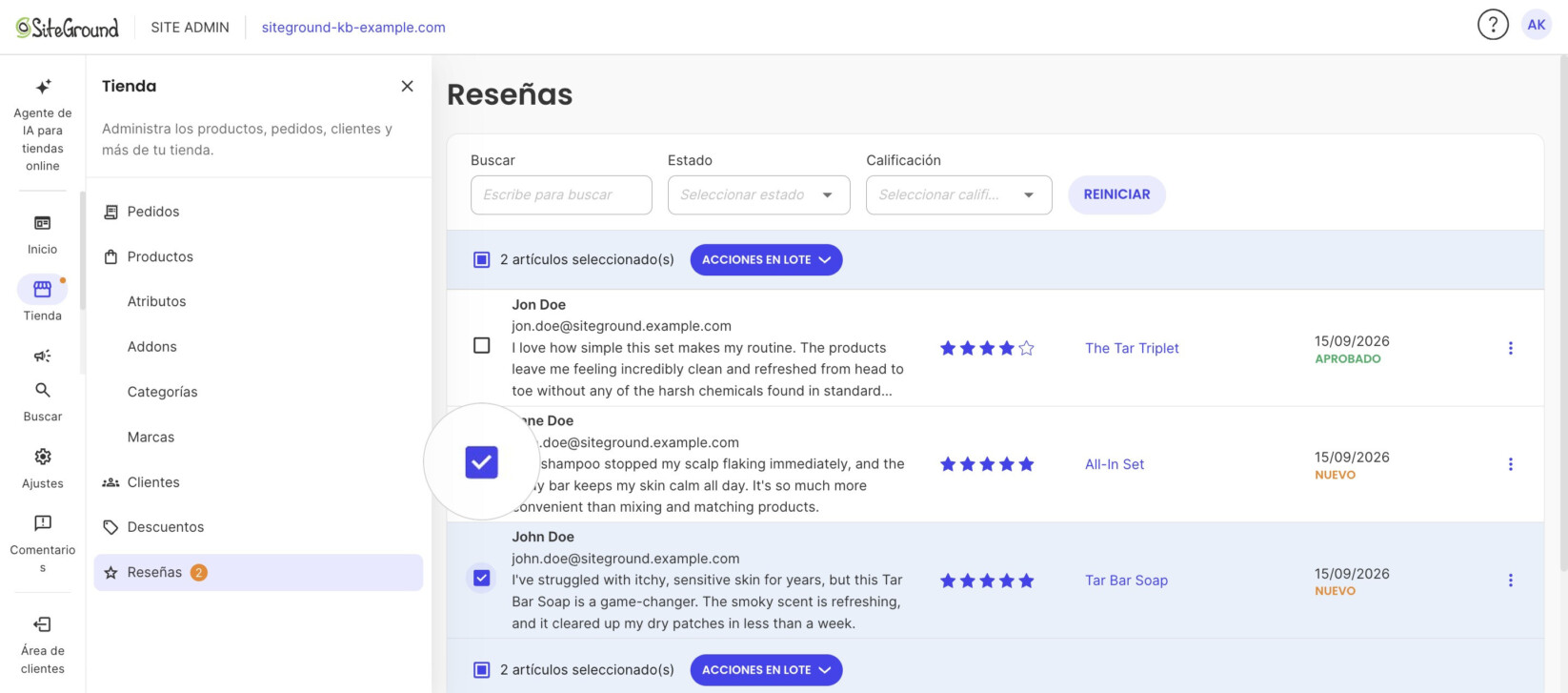Close the Tienda panel
Screen dimensions: 1568x693
click(408, 86)
